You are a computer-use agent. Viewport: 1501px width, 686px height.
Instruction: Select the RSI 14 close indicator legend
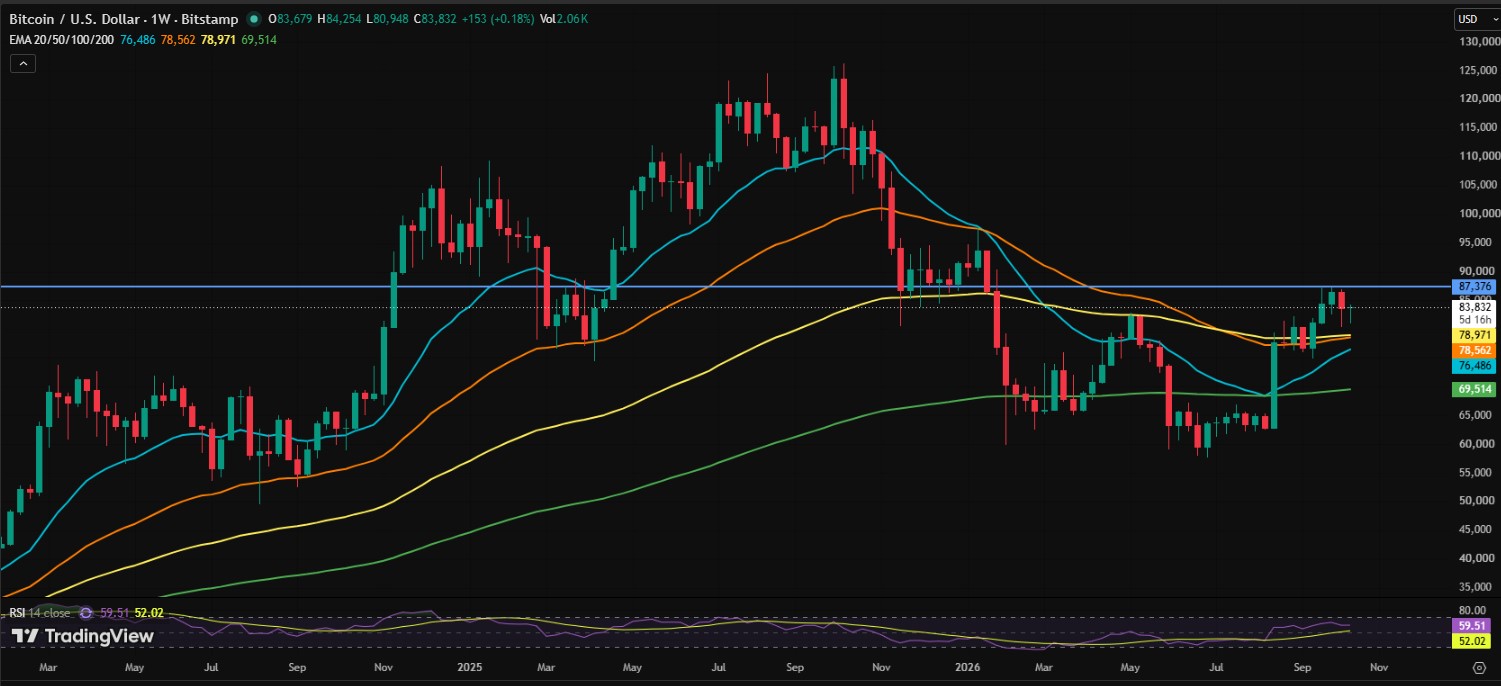[x=40, y=612]
